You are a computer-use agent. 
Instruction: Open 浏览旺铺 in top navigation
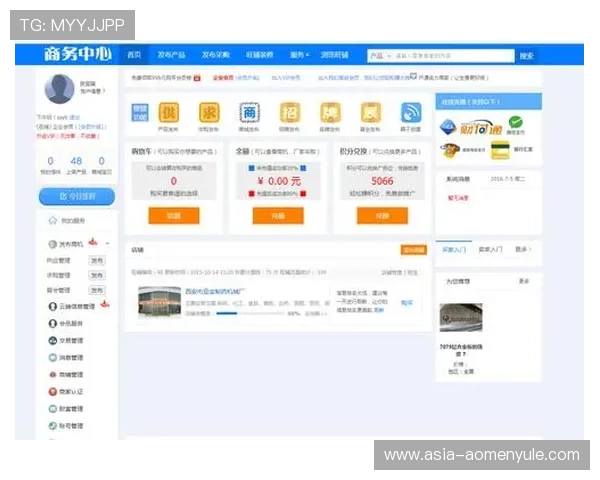click(x=334, y=55)
